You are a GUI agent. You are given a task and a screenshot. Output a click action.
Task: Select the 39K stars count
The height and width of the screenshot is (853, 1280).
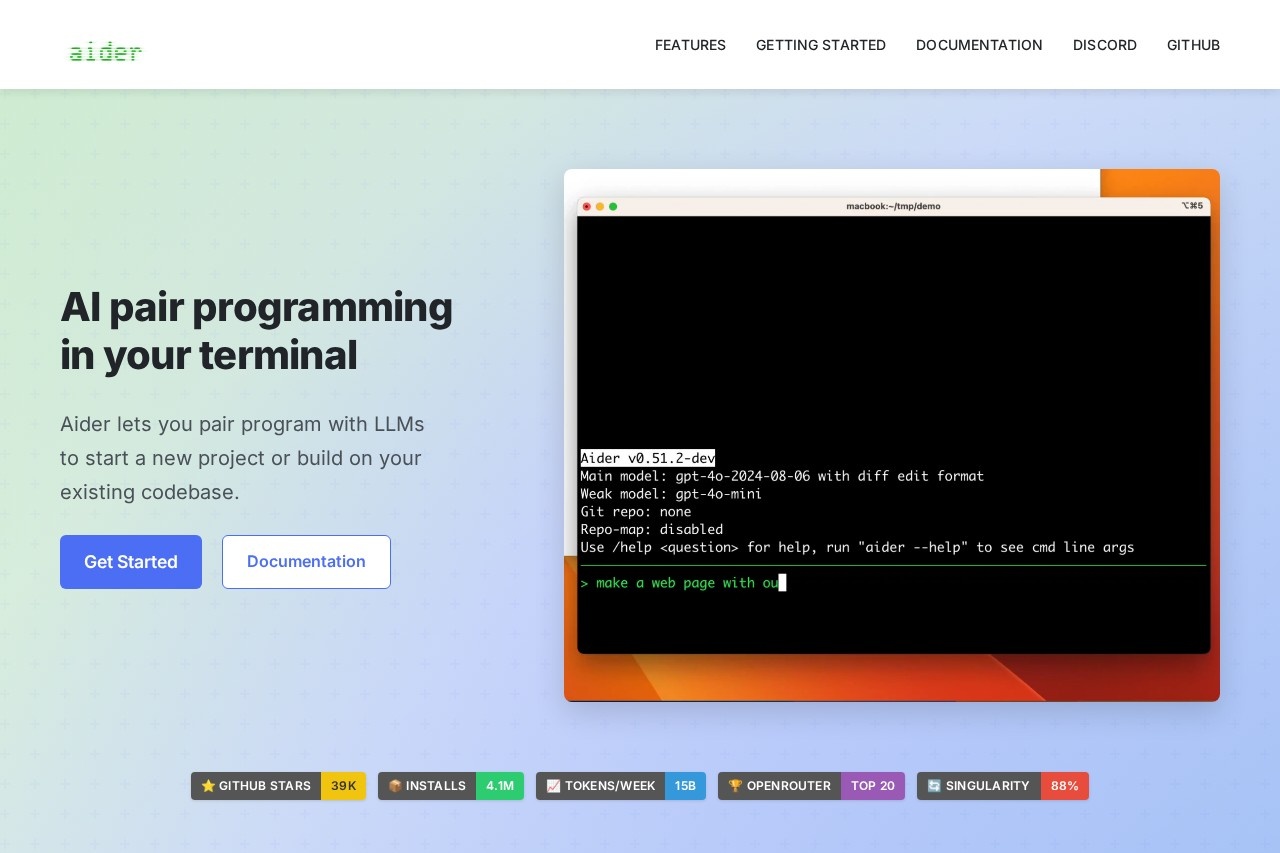343,786
